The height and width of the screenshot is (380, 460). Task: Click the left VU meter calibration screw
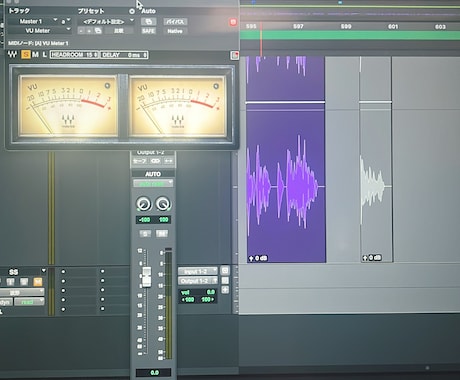click(107, 86)
